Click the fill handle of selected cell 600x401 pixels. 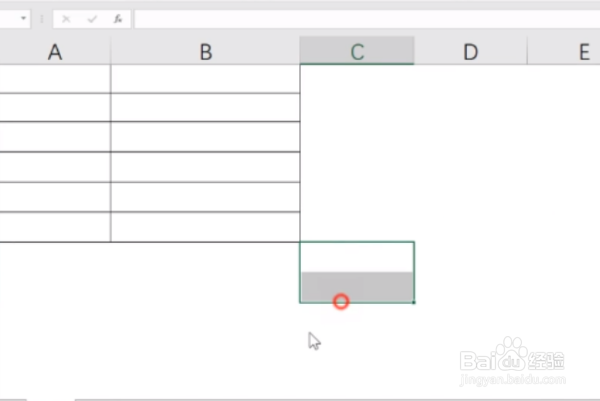click(x=414, y=303)
